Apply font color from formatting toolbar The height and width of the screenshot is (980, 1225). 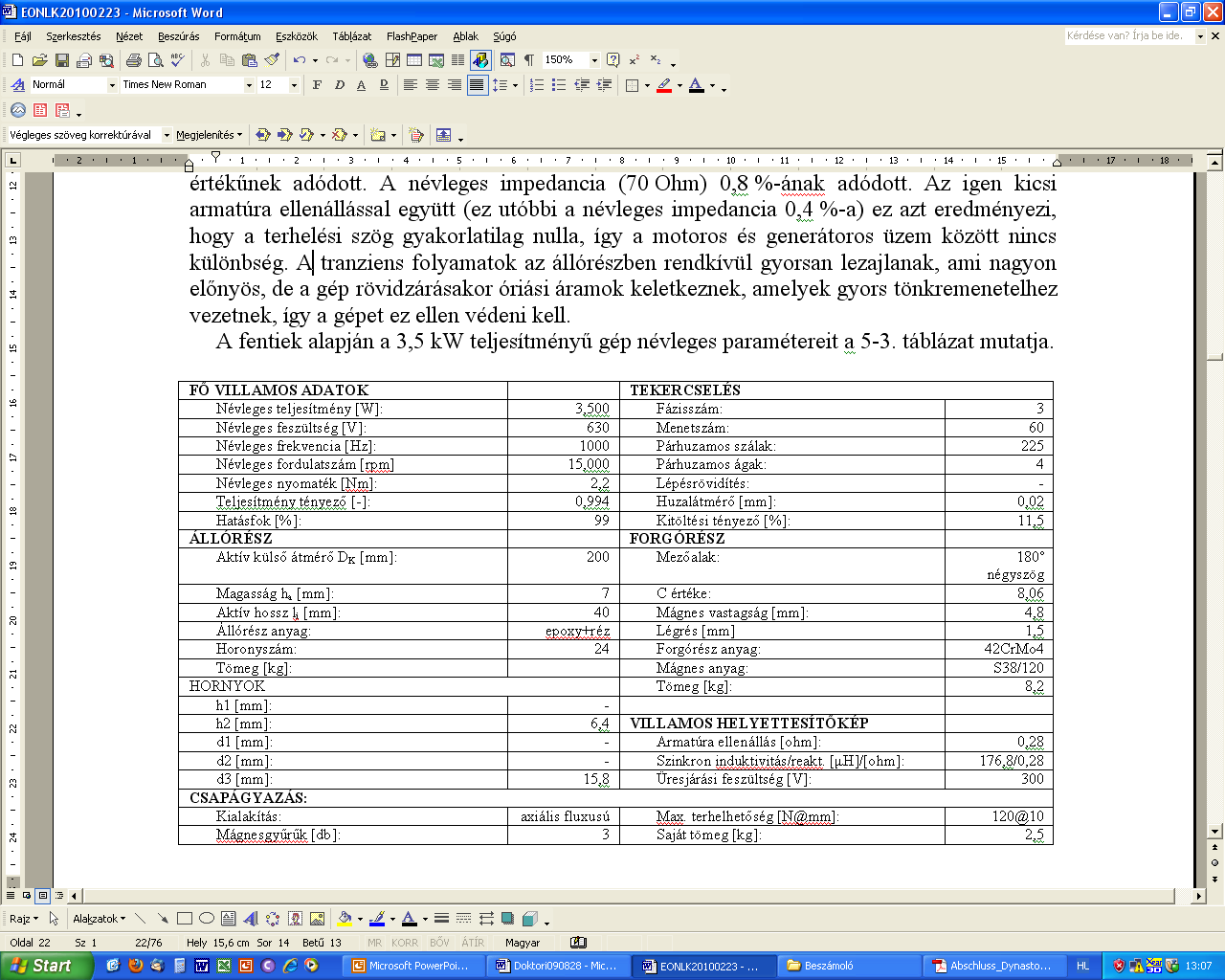697,85
